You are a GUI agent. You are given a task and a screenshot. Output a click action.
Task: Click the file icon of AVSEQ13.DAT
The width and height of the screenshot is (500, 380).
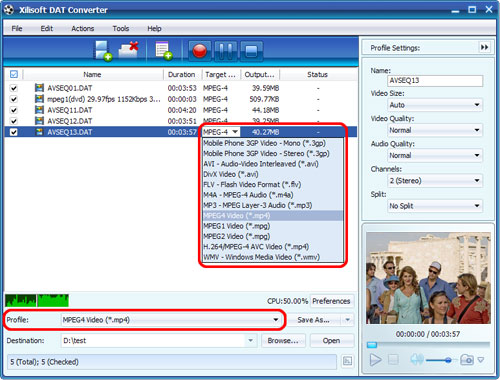pos(39,132)
